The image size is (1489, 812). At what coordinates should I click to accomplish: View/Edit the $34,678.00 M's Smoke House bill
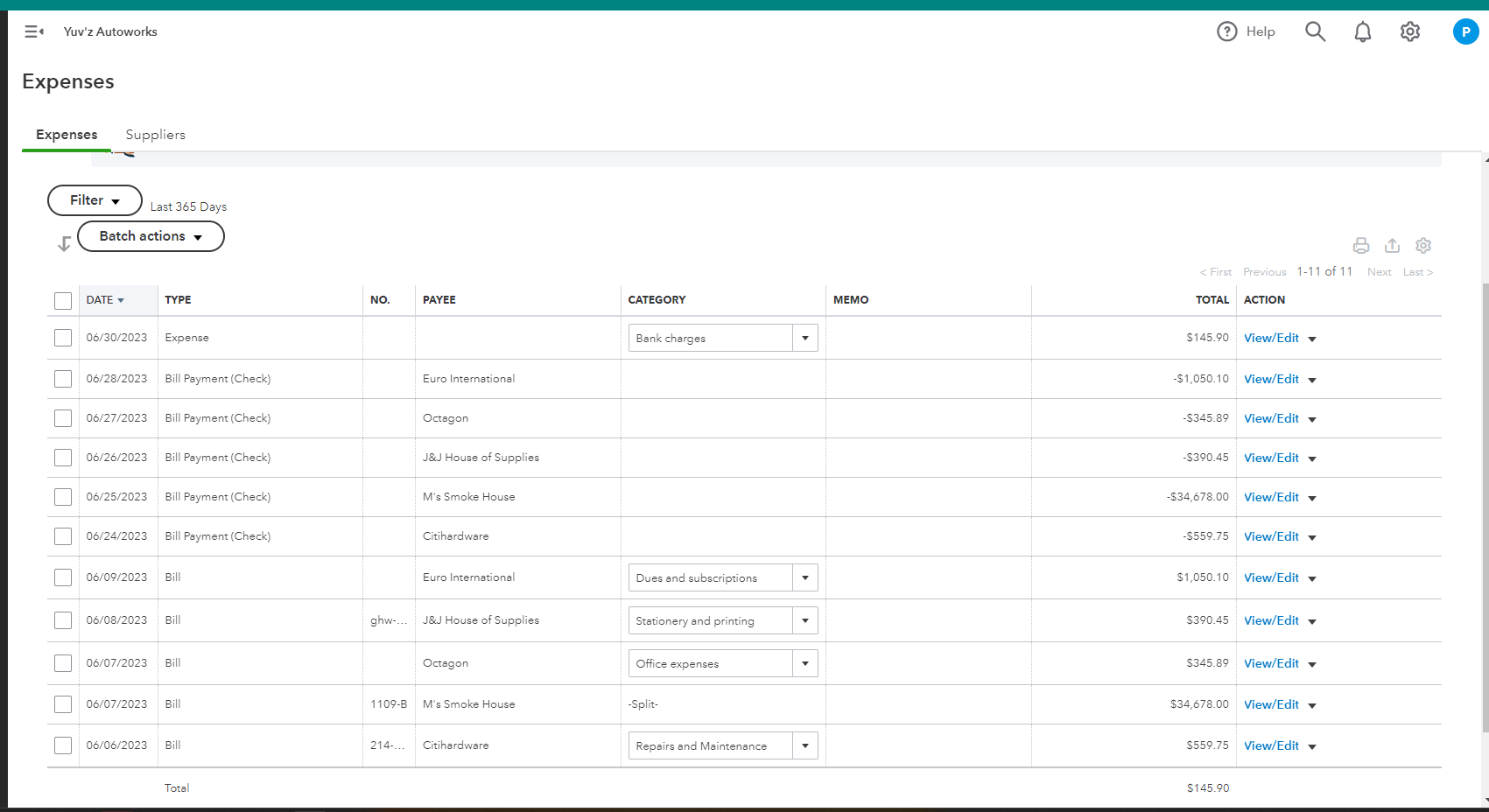click(x=1271, y=704)
